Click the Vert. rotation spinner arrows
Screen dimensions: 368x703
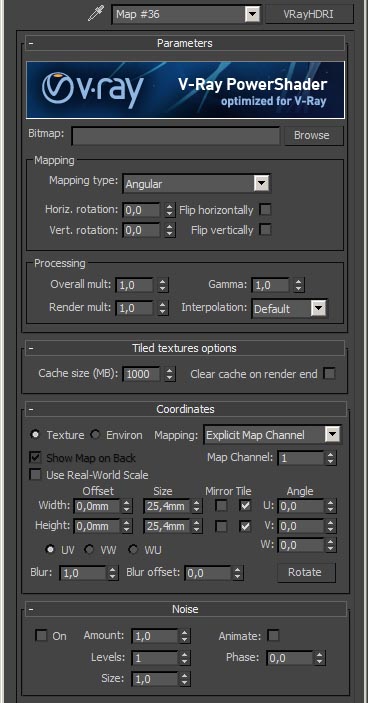tap(169, 230)
